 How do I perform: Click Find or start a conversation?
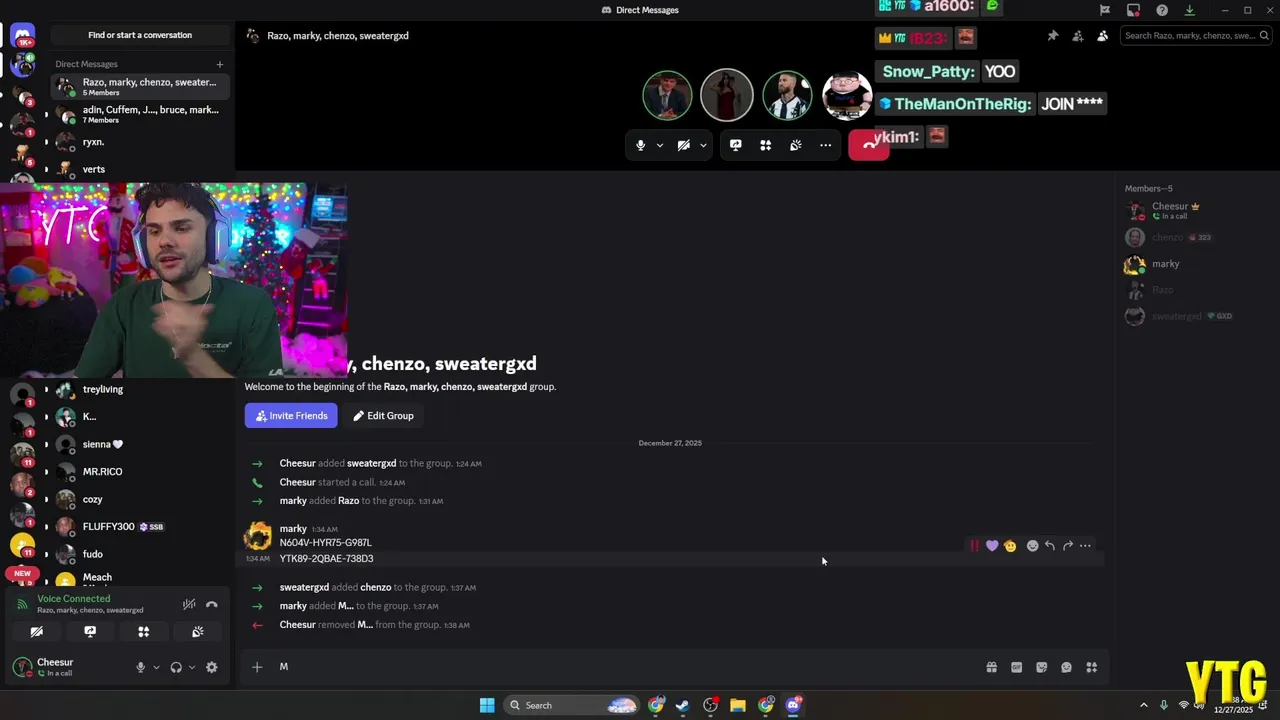tap(140, 35)
